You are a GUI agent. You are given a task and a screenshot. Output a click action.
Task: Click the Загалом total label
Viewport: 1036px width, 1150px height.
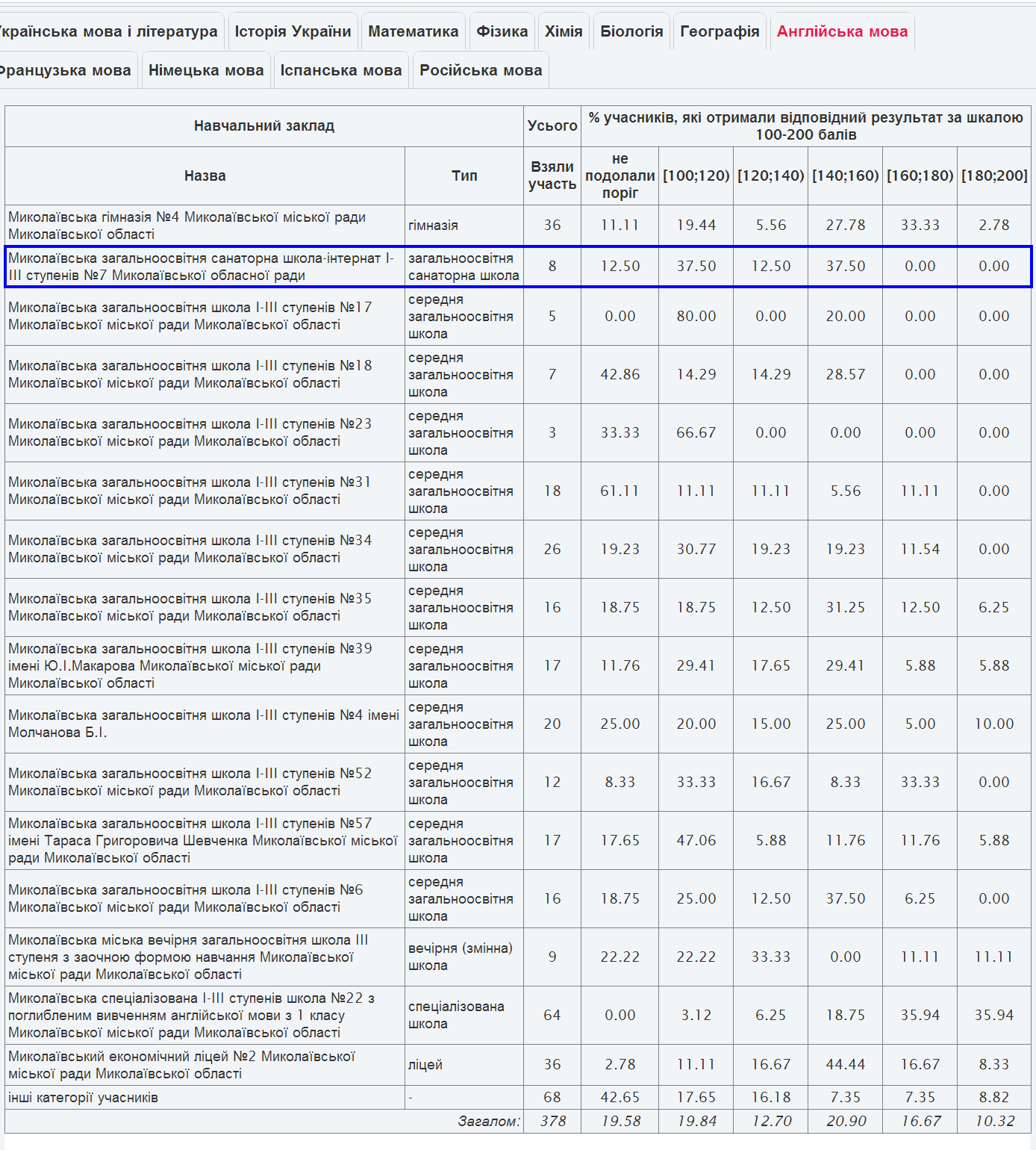(489, 1121)
